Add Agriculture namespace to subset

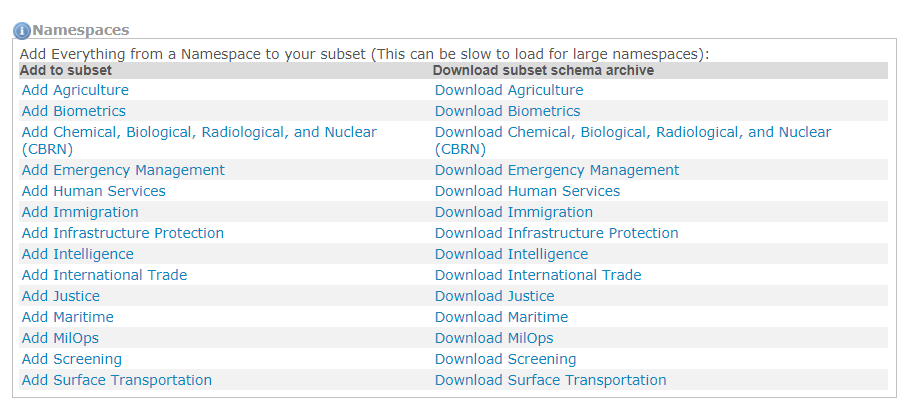tap(75, 90)
